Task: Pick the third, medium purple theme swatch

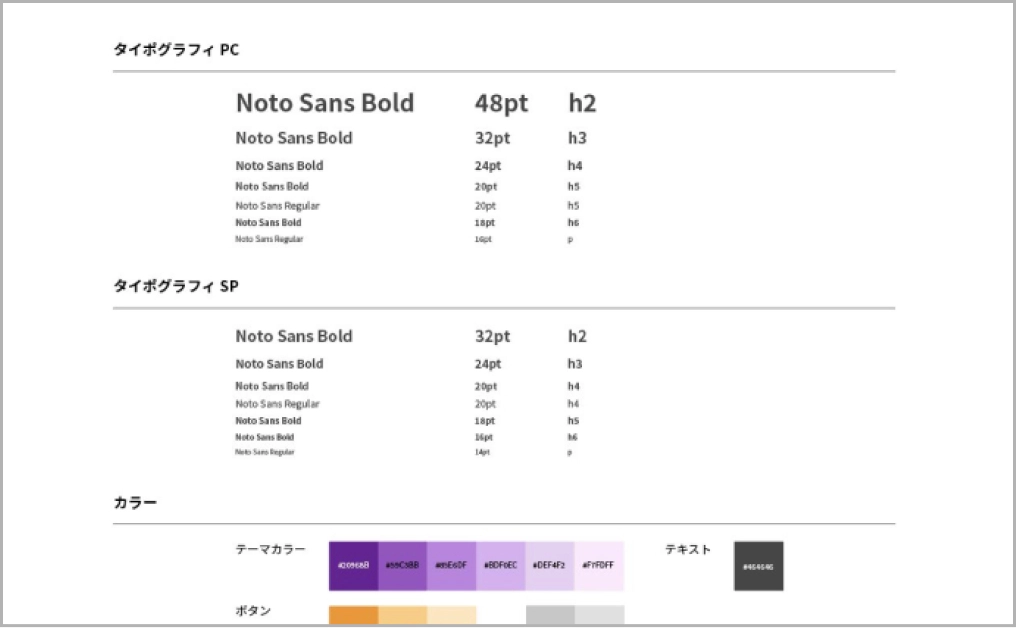Action: point(452,566)
